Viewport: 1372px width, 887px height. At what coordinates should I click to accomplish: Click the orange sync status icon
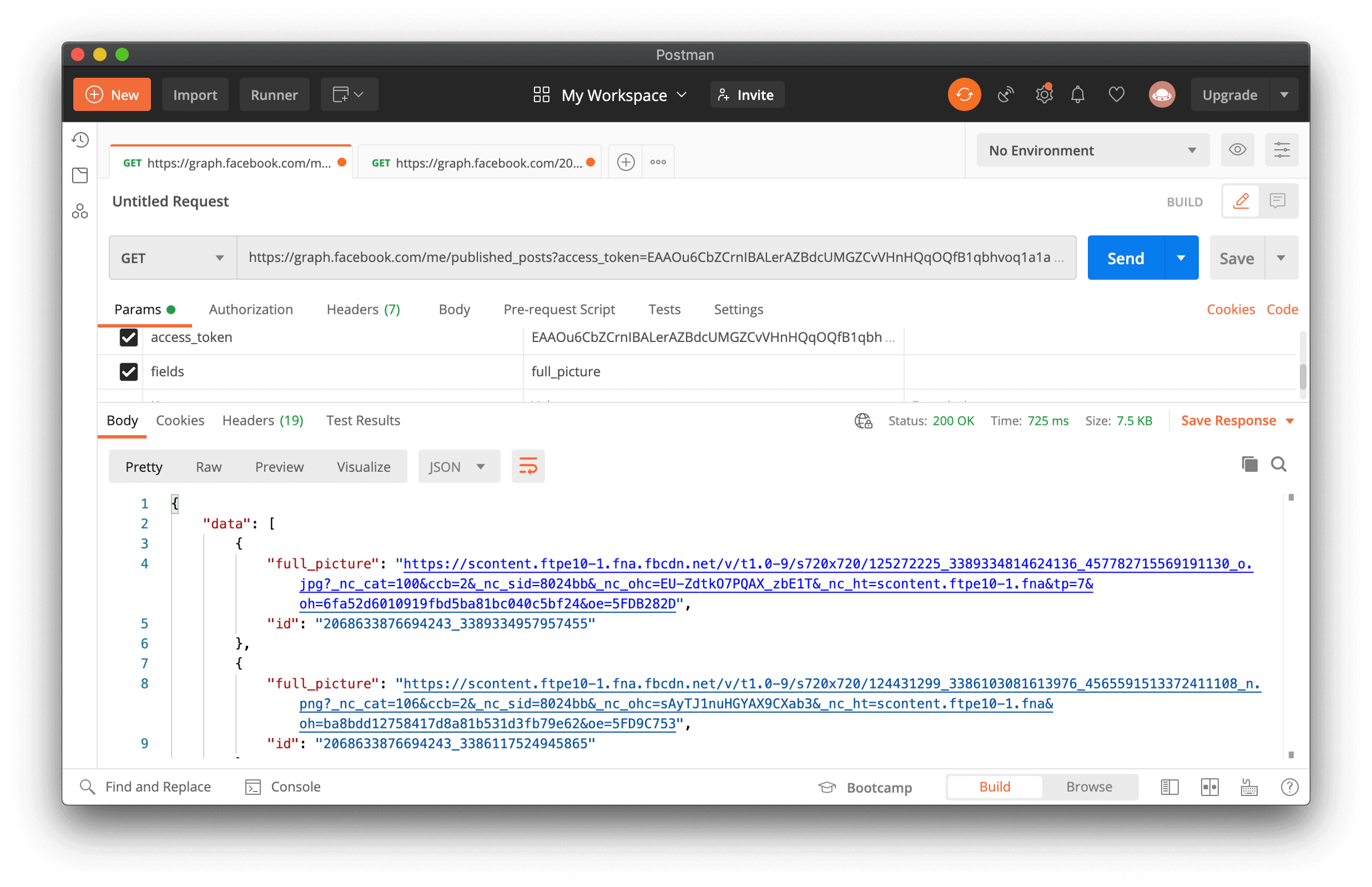pyautogui.click(x=964, y=94)
